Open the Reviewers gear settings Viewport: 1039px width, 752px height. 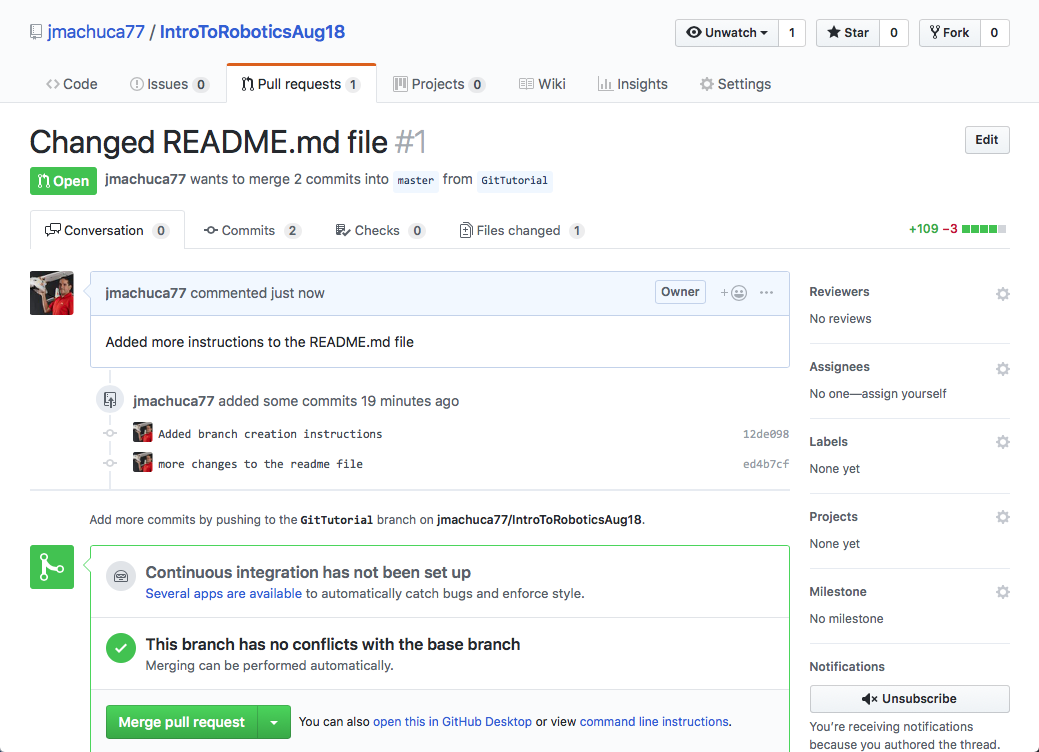pyautogui.click(x=1003, y=294)
